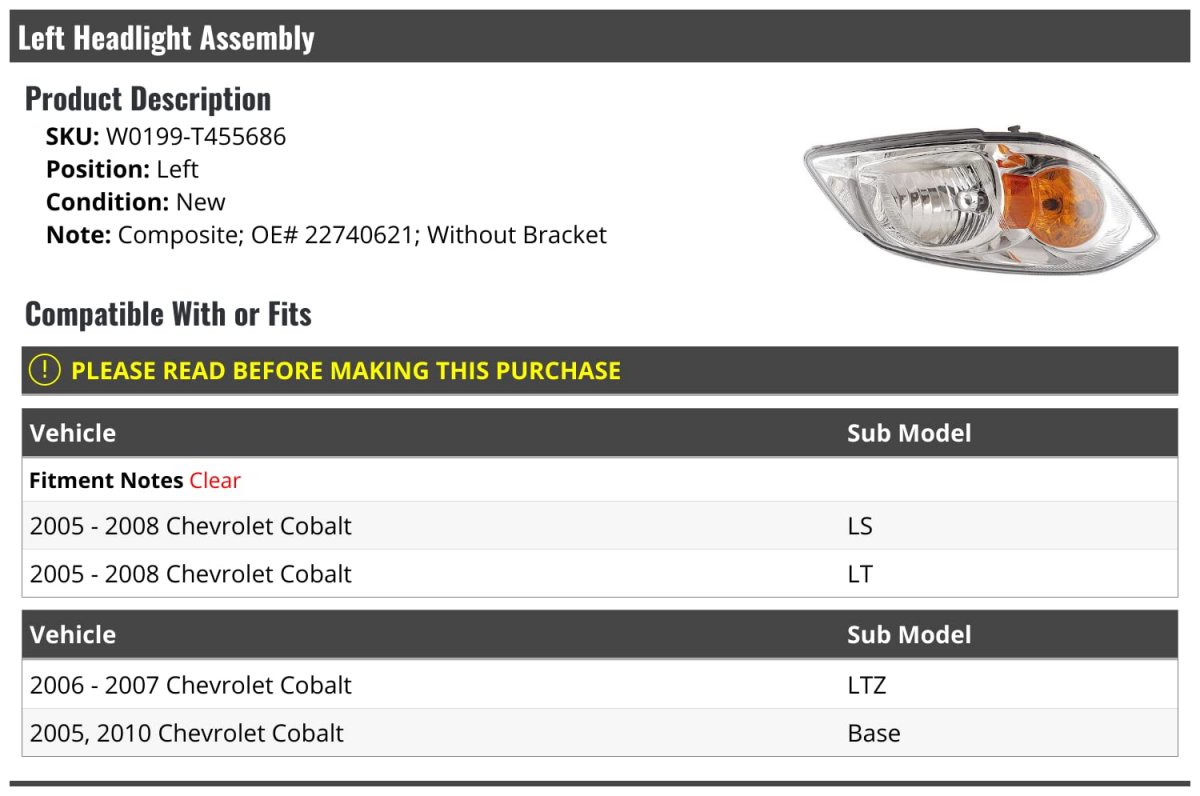Click the SKU W0199-T455686 text
This screenshot has width=1200, height=796.
click(166, 136)
